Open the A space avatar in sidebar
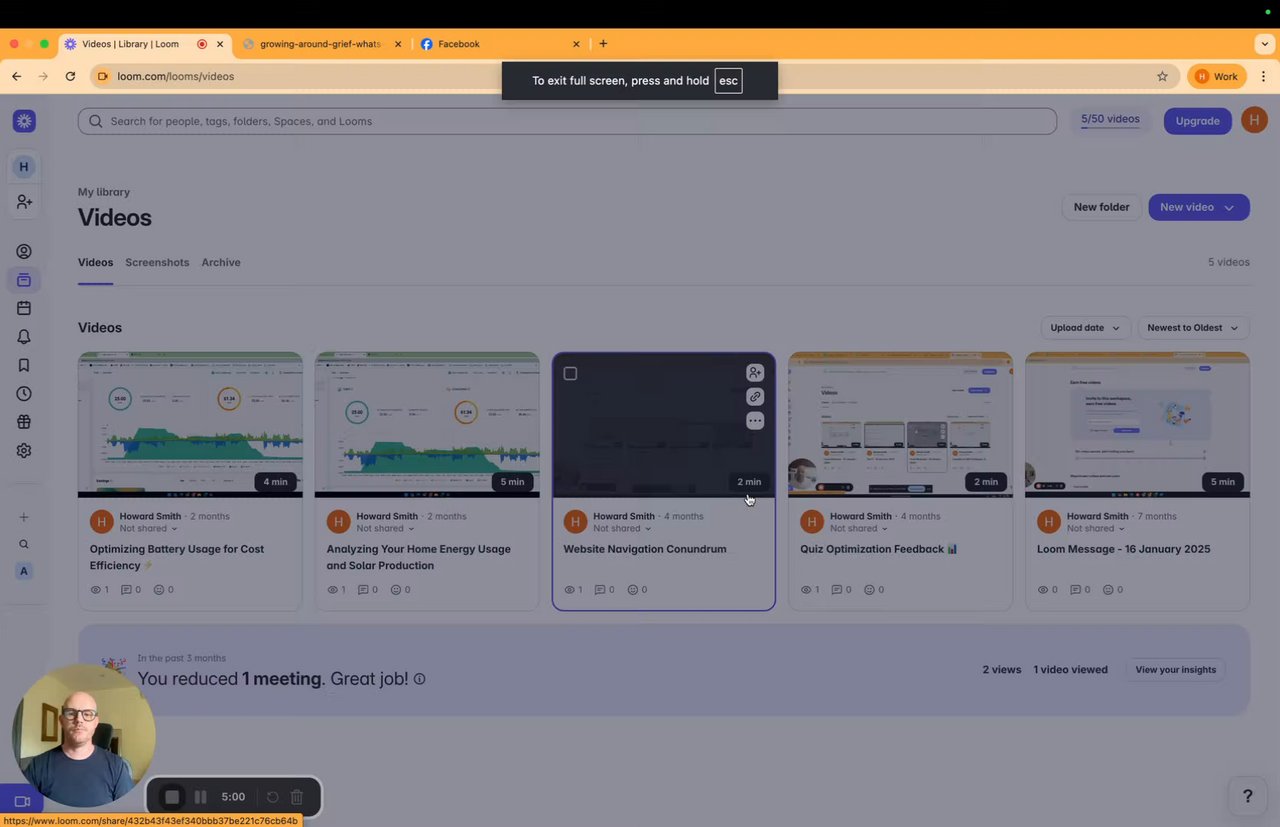The height and width of the screenshot is (827, 1280). pos(24,571)
